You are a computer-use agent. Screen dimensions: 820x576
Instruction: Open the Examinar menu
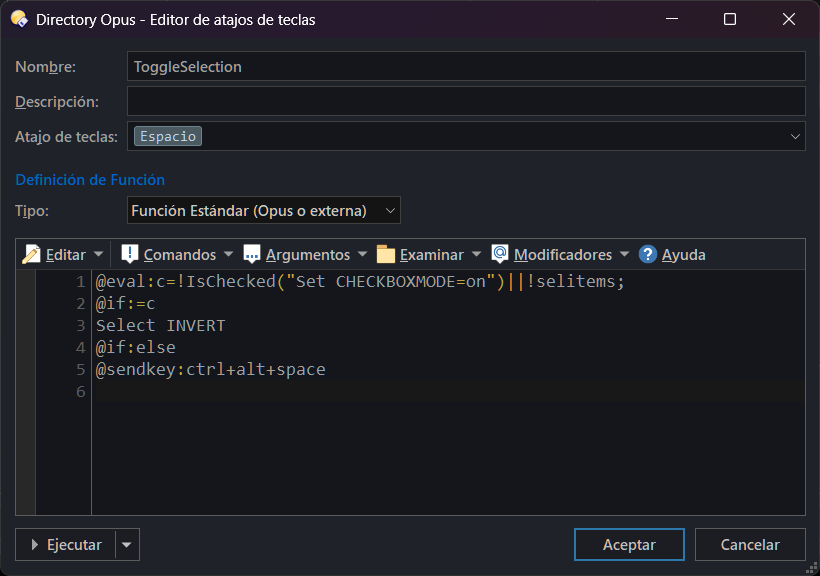[431, 255]
